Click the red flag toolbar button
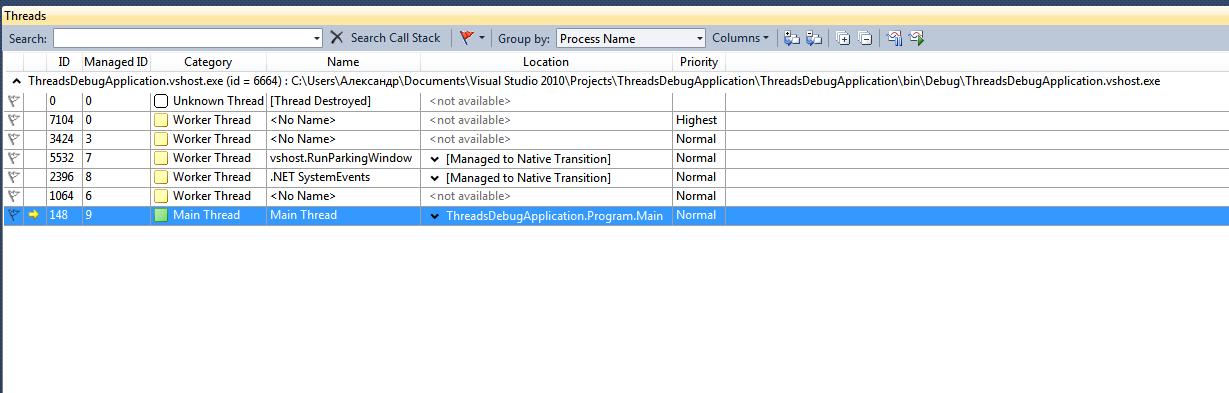1229x393 pixels. 466,38
